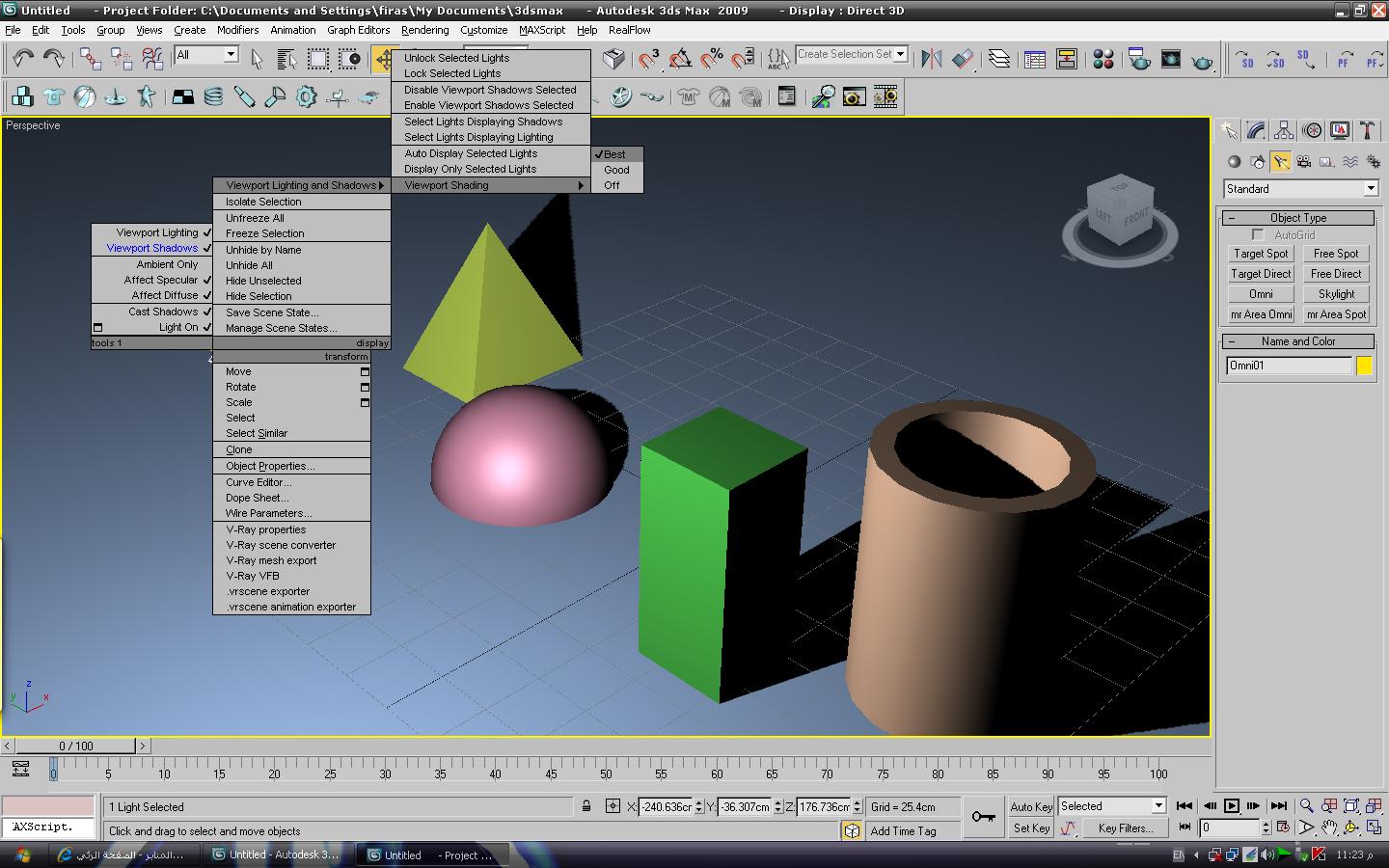This screenshot has width=1389, height=868.
Task: Toggle the AutoGrid checkbox
Action: click(x=1258, y=235)
